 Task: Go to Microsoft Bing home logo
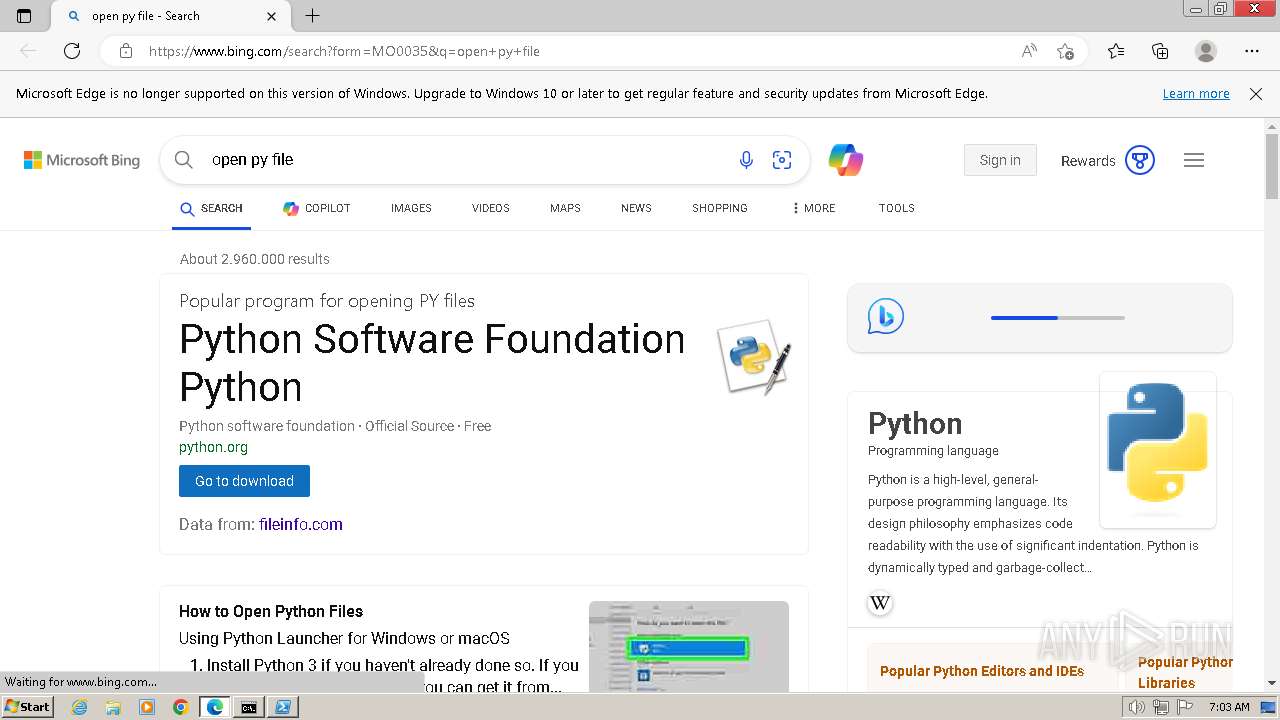click(82, 160)
